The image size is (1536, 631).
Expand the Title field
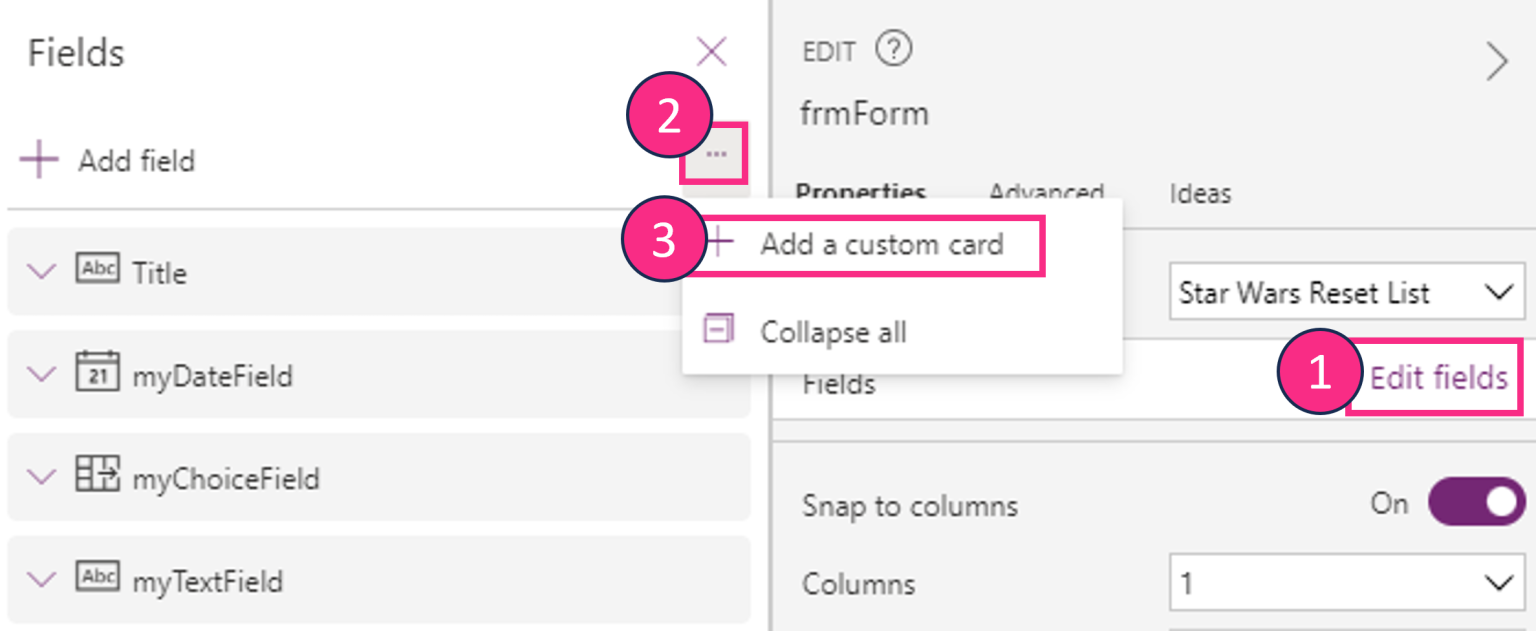pyautogui.click(x=40, y=272)
